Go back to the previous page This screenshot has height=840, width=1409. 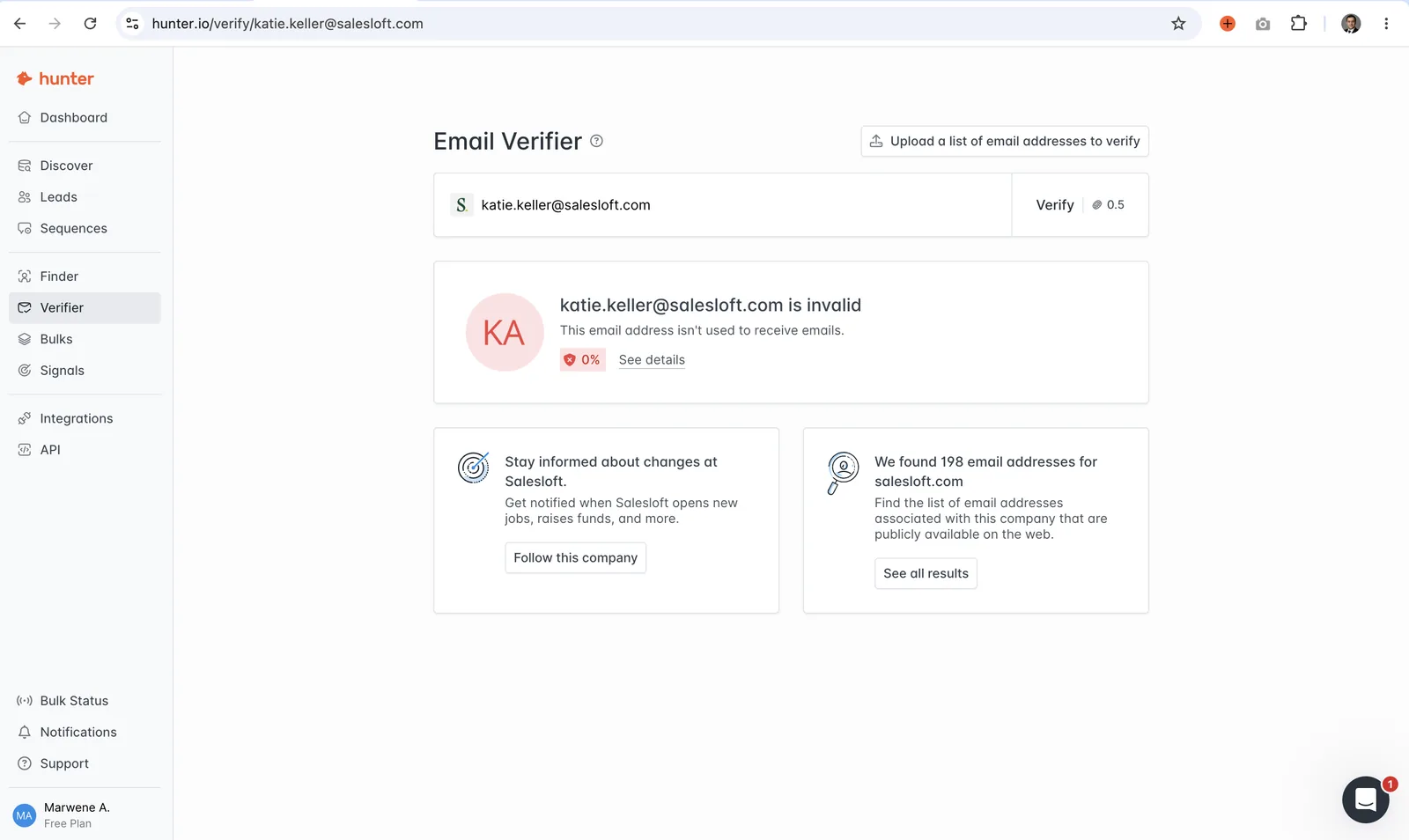click(x=19, y=24)
